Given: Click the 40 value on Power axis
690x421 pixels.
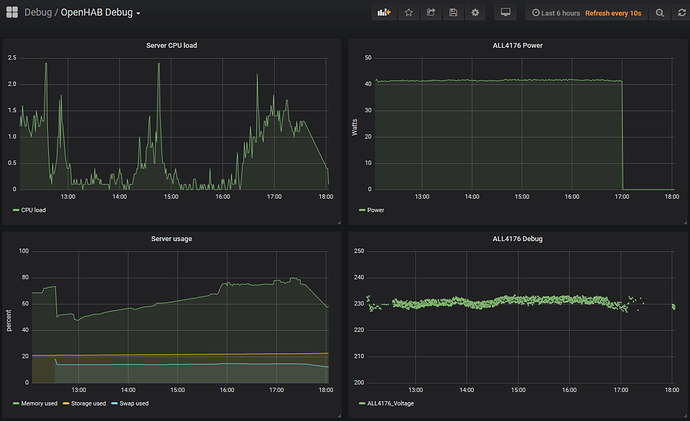Looking at the screenshot, I should tap(368, 84).
